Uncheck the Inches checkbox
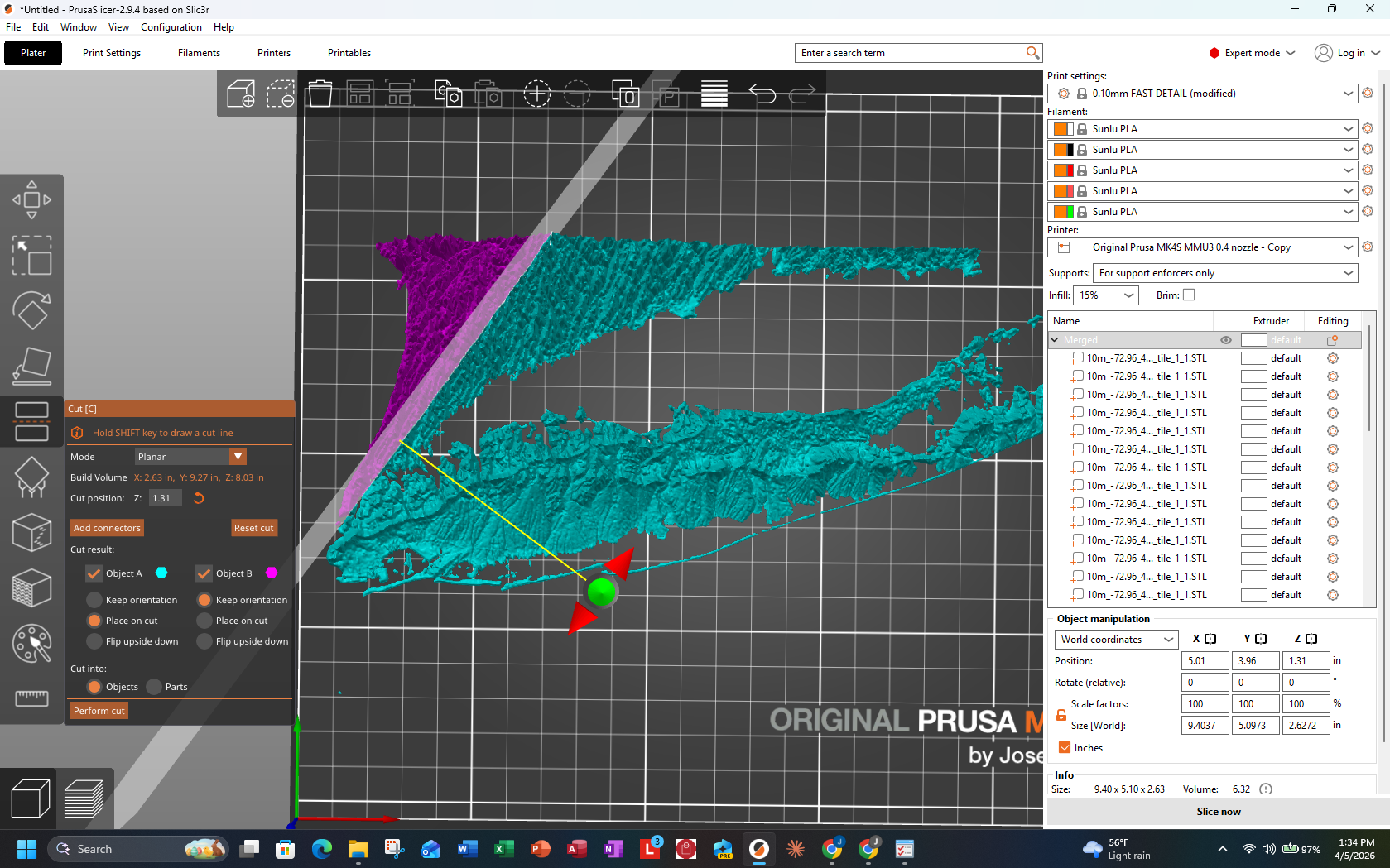 click(1065, 747)
